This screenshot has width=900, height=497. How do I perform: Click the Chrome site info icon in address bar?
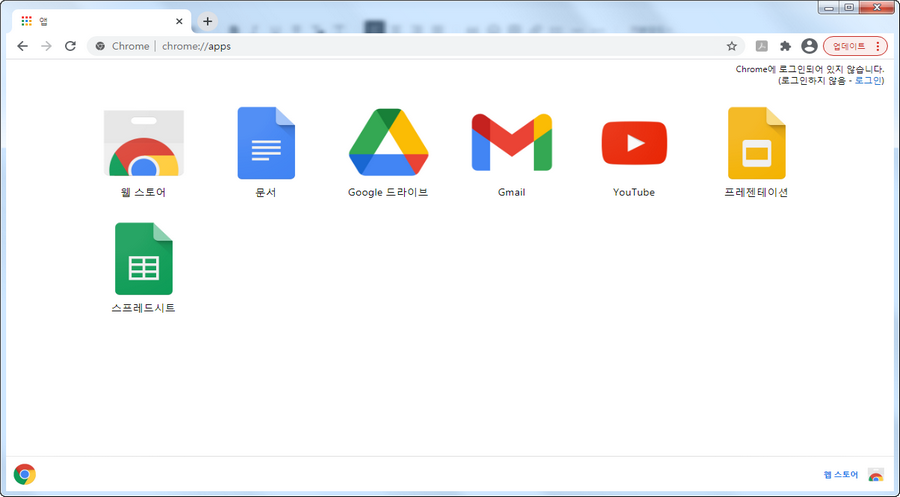coord(100,46)
